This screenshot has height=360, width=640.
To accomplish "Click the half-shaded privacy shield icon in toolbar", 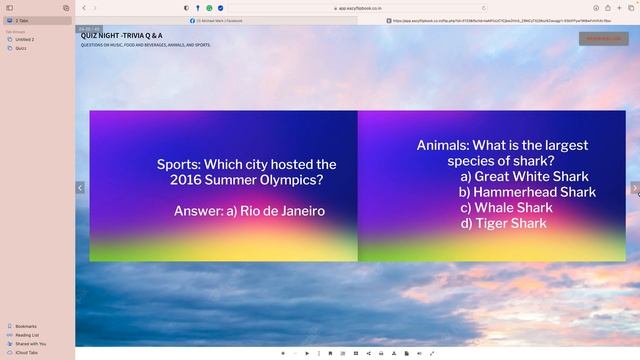I will tap(187, 8).
